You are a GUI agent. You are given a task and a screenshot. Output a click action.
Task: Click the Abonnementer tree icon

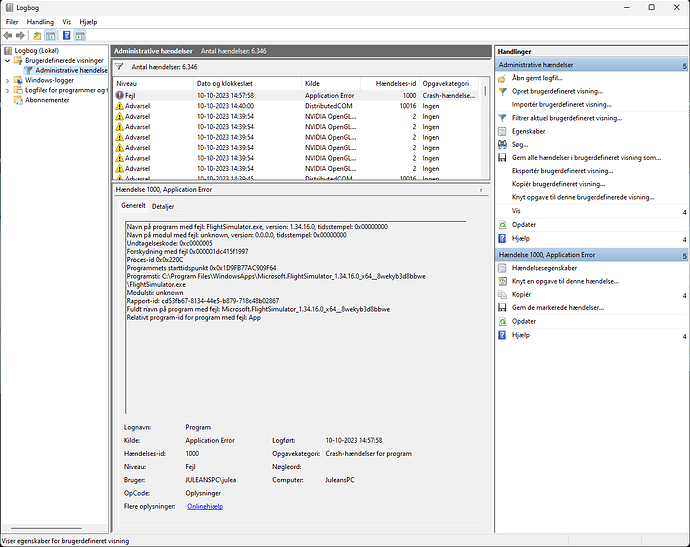[18, 100]
